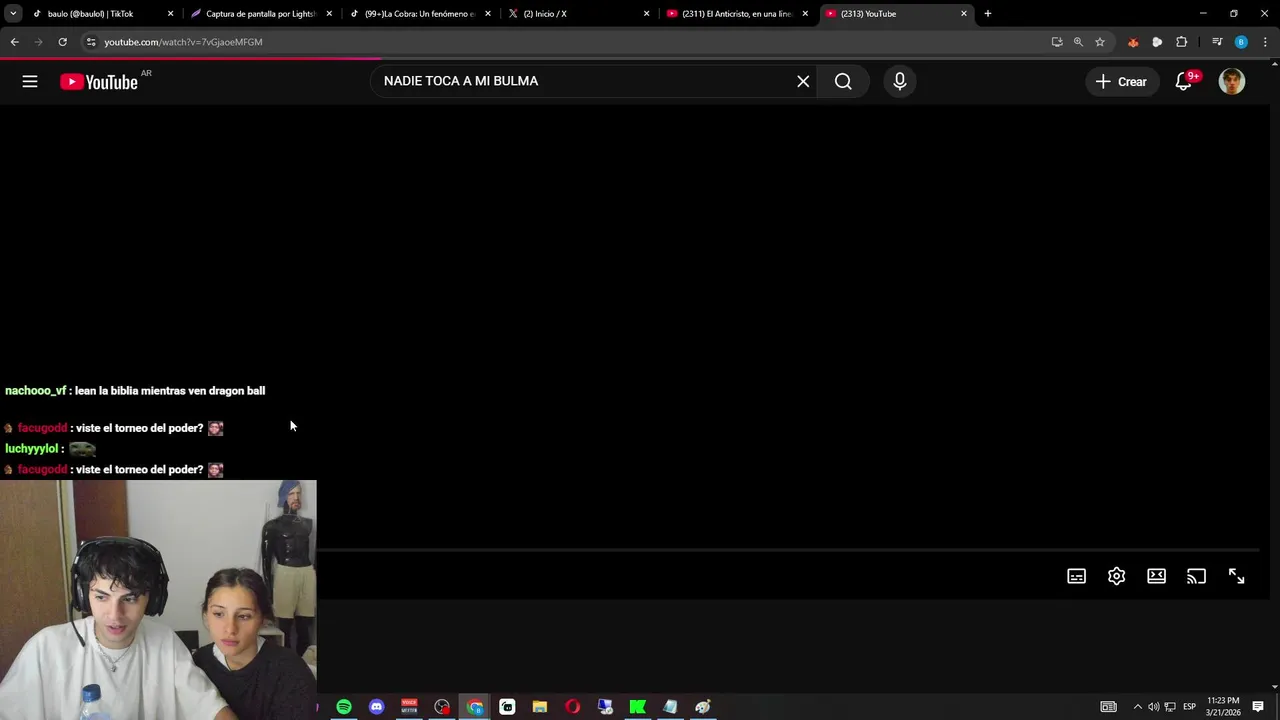The width and height of the screenshot is (1280, 720).
Task: Start voice search with the microphone
Action: point(900,82)
